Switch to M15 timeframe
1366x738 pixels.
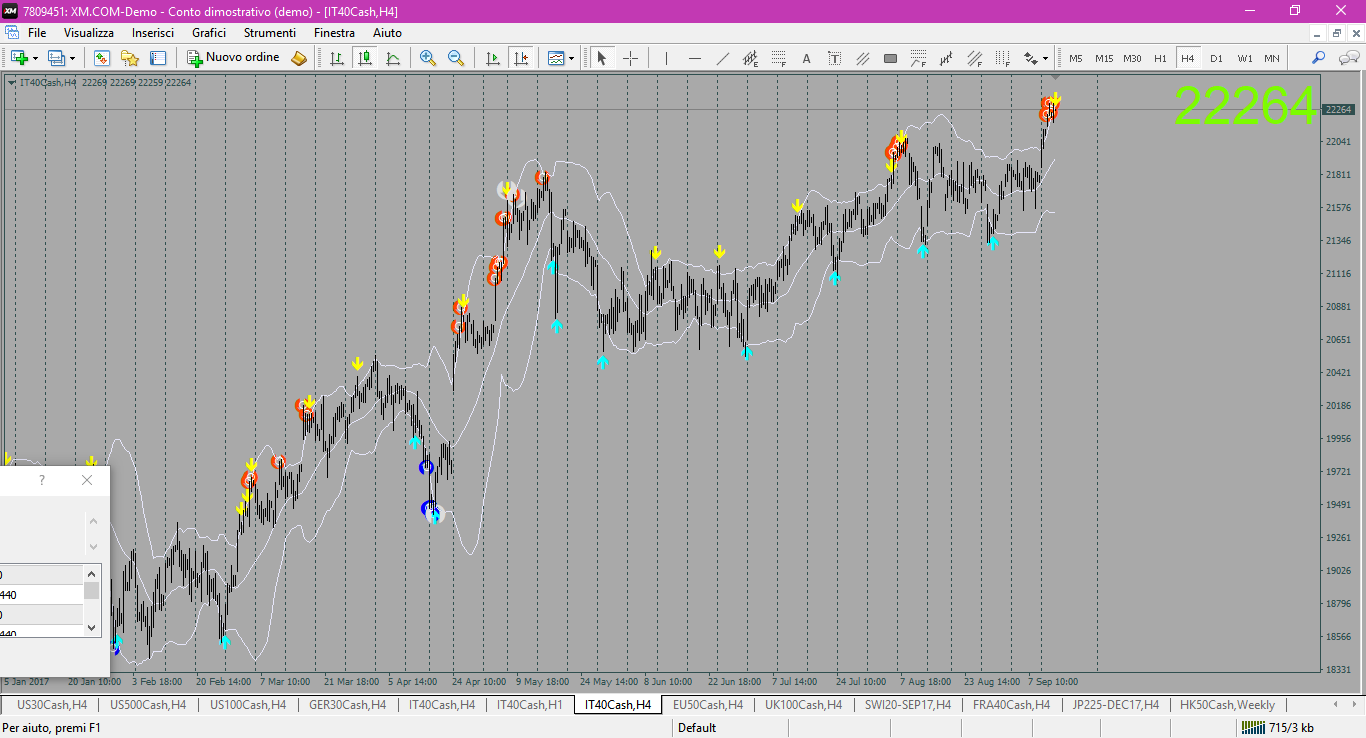click(x=1104, y=58)
